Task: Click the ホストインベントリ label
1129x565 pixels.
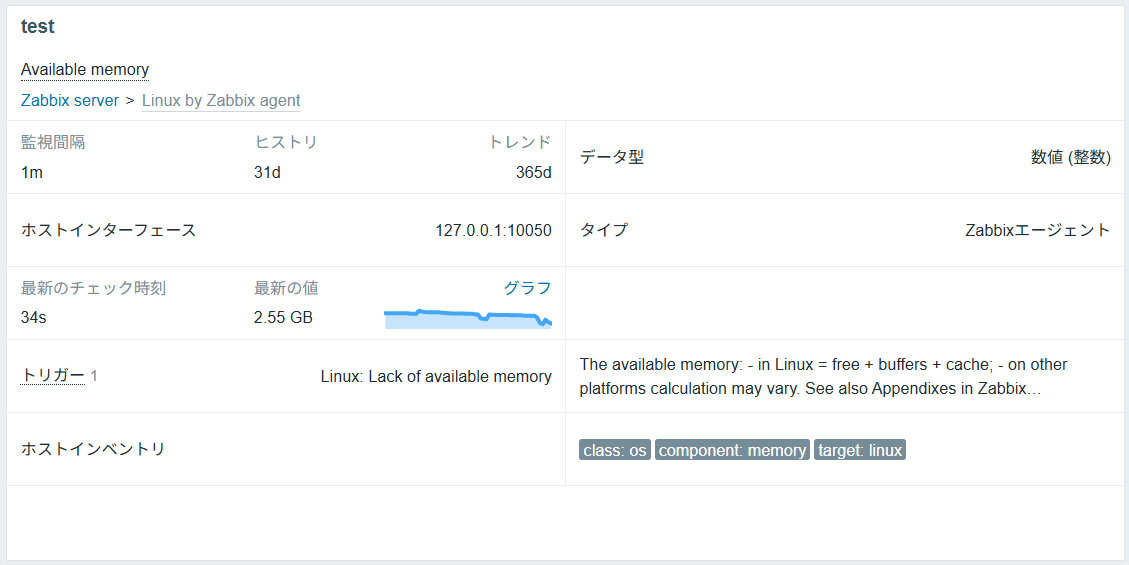Action: click(93, 449)
